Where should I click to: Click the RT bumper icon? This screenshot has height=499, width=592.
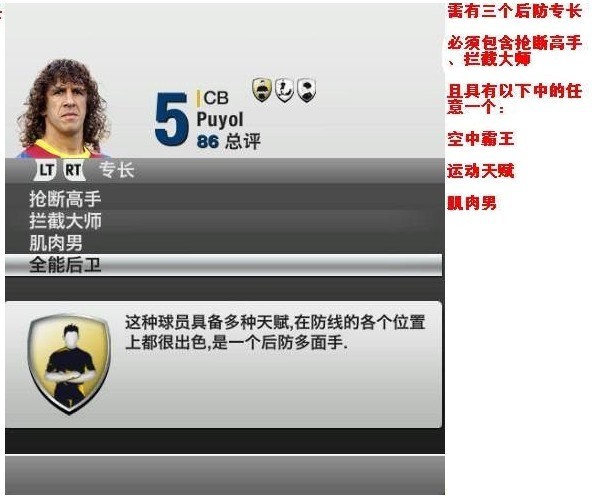[73, 170]
